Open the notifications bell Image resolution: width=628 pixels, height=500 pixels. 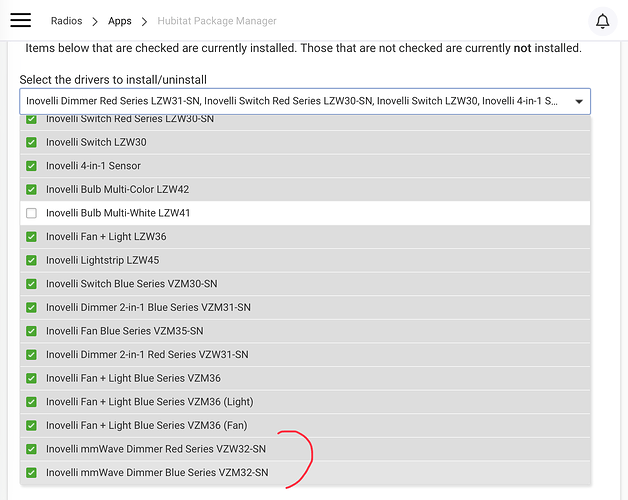pyautogui.click(x=602, y=21)
